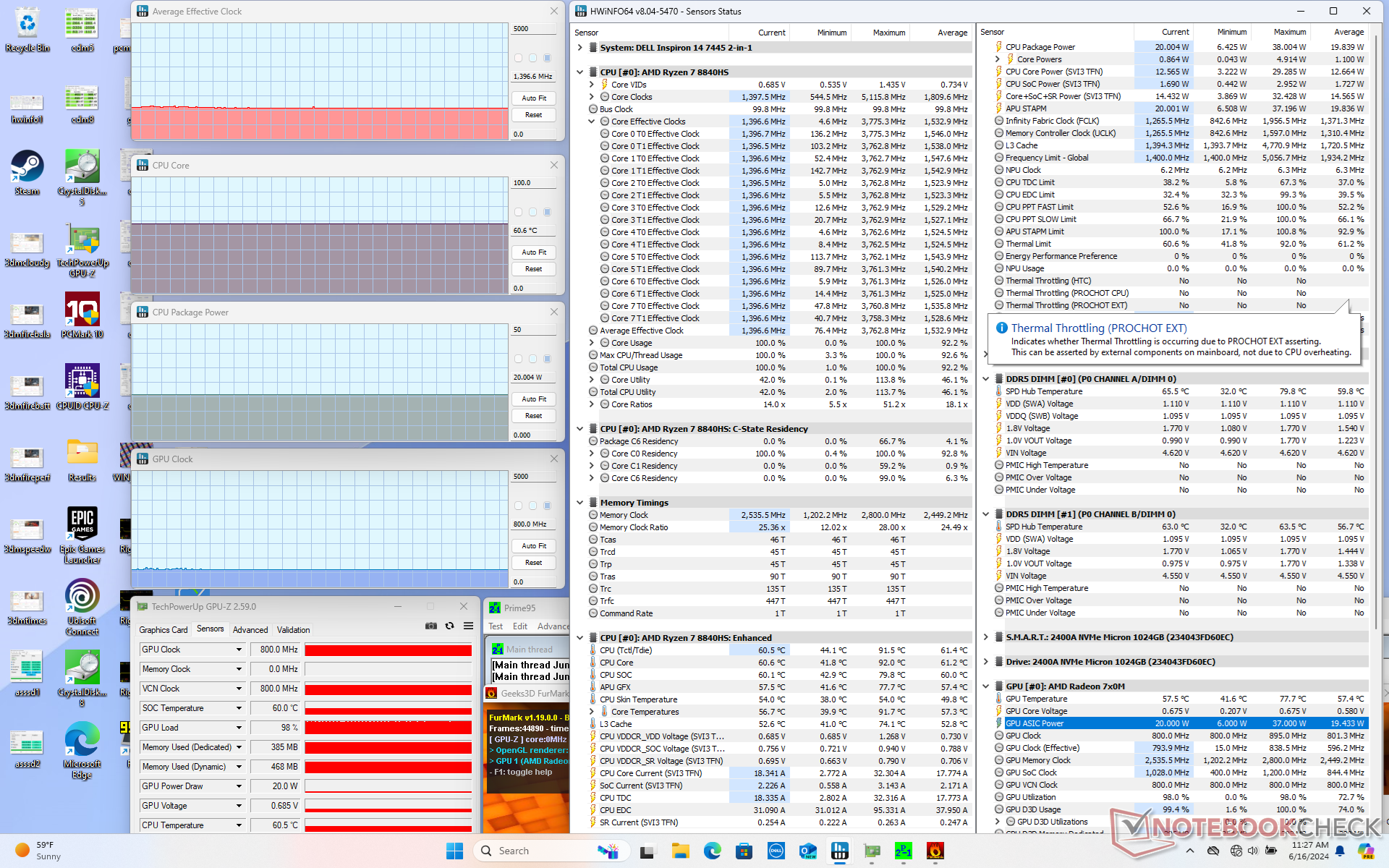
Task: Click the GPU-Z refresh icon
Action: coord(449,626)
